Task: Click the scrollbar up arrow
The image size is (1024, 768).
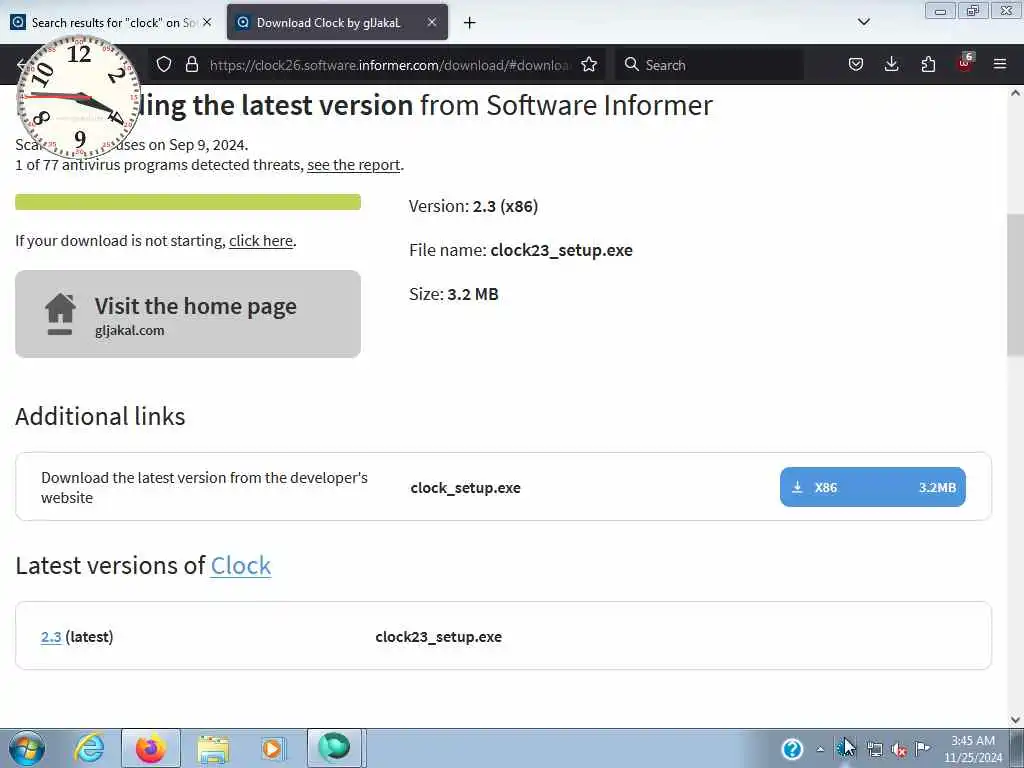Action: [x=1015, y=93]
